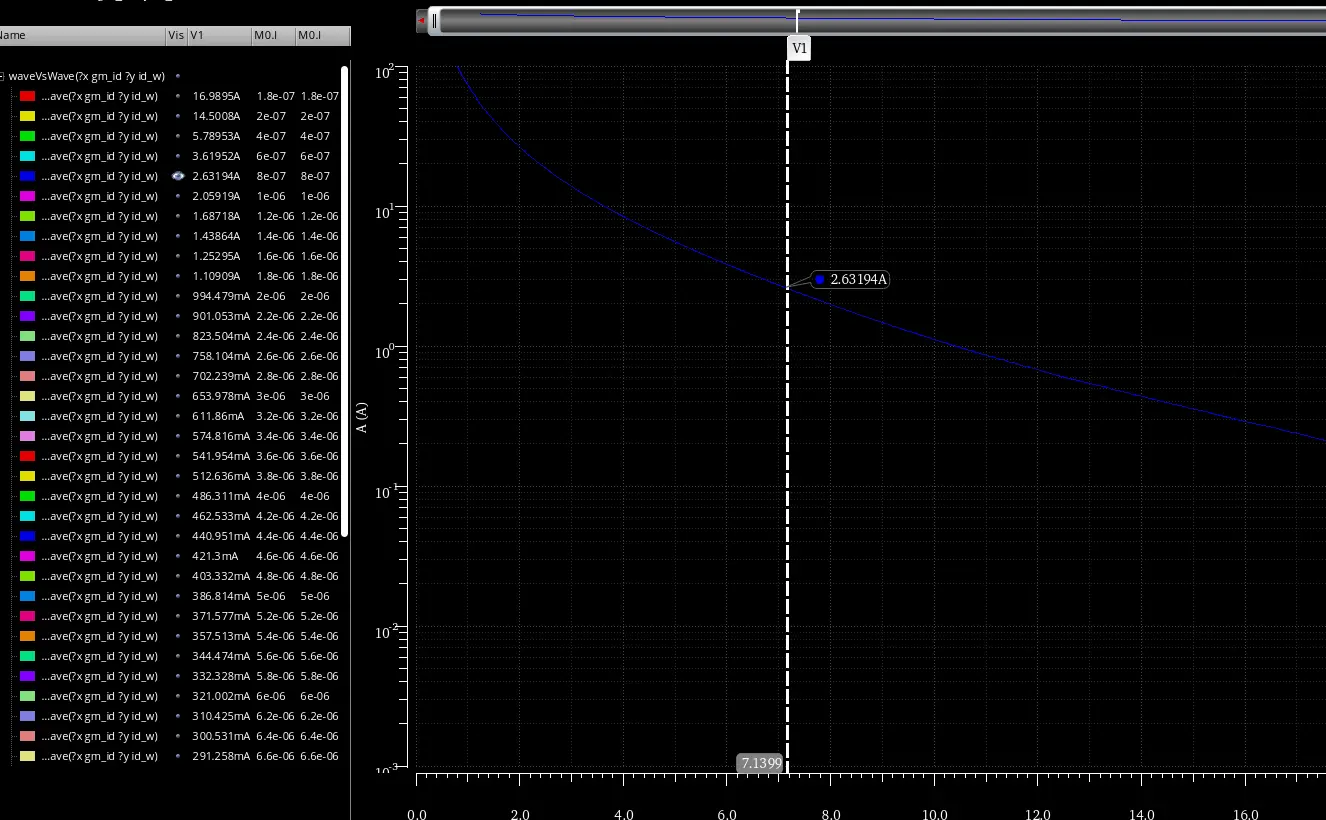
Task: Select the waveVsWave(?x gm_id ?y id_w) group label
Action: pos(87,76)
